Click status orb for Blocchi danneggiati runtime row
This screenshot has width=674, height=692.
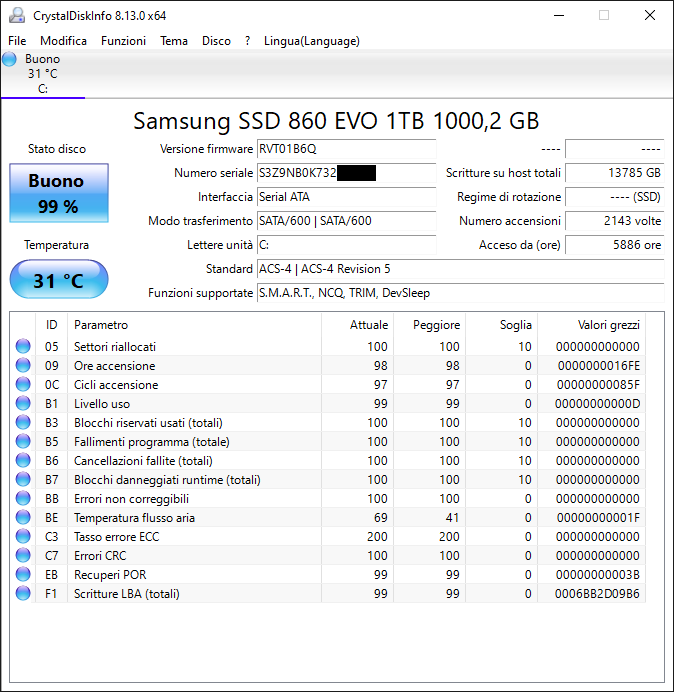[23, 479]
